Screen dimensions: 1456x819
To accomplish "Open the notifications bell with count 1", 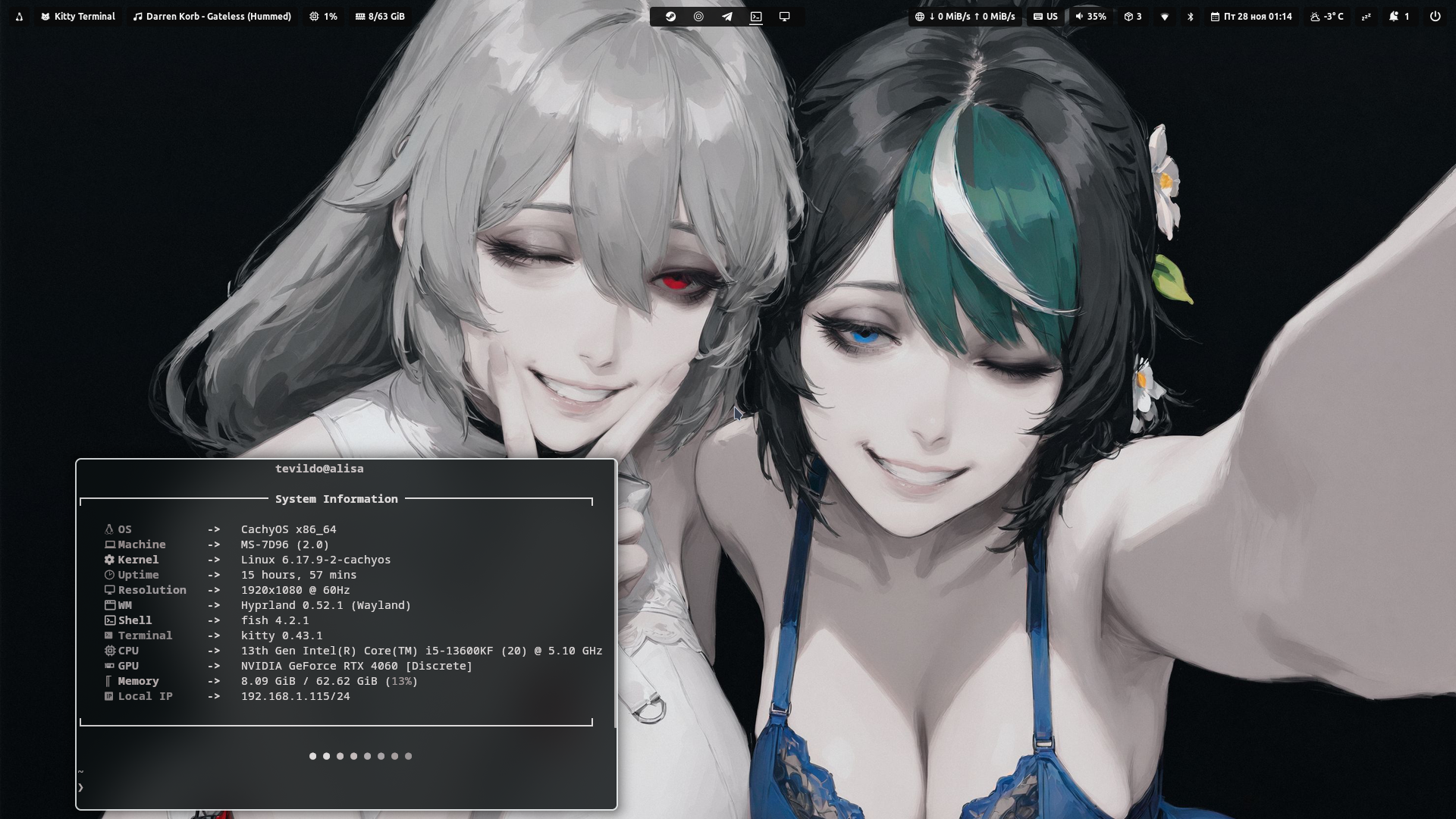I will coord(1399,16).
